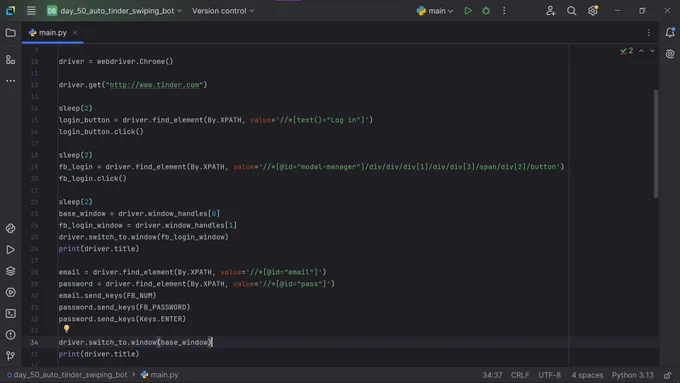Click base_window = driver.window_handles[0] line
This screenshot has height=383, width=680.
point(139,214)
